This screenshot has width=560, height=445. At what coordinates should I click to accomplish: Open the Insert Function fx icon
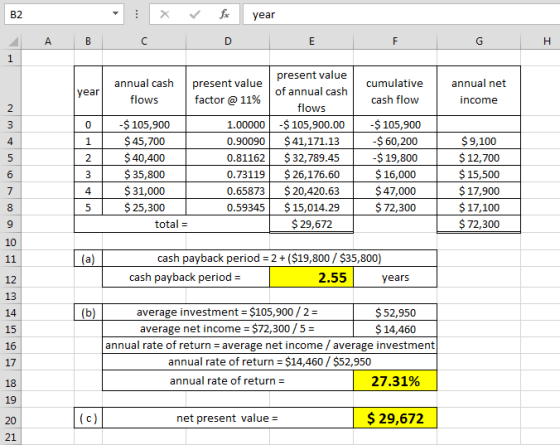[x=224, y=14]
